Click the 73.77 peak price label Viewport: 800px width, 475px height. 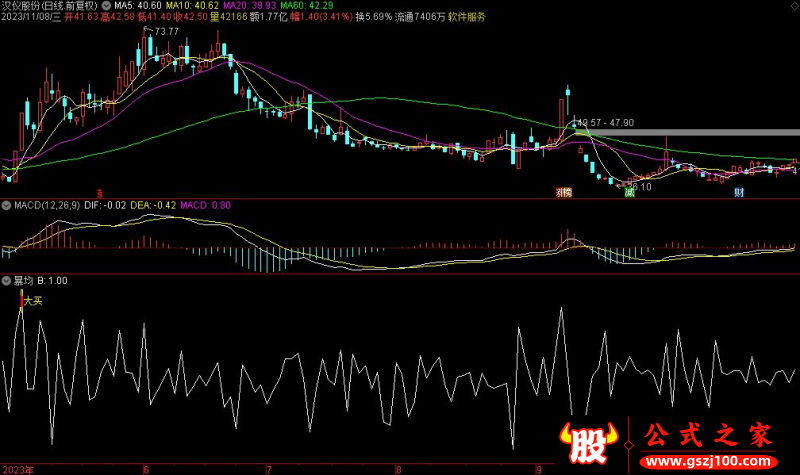[167, 32]
